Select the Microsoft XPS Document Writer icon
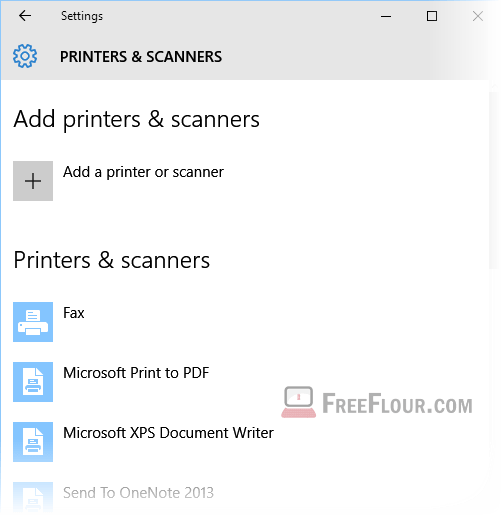Image resolution: width=502 pixels, height=516 pixels. click(x=33, y=442)
